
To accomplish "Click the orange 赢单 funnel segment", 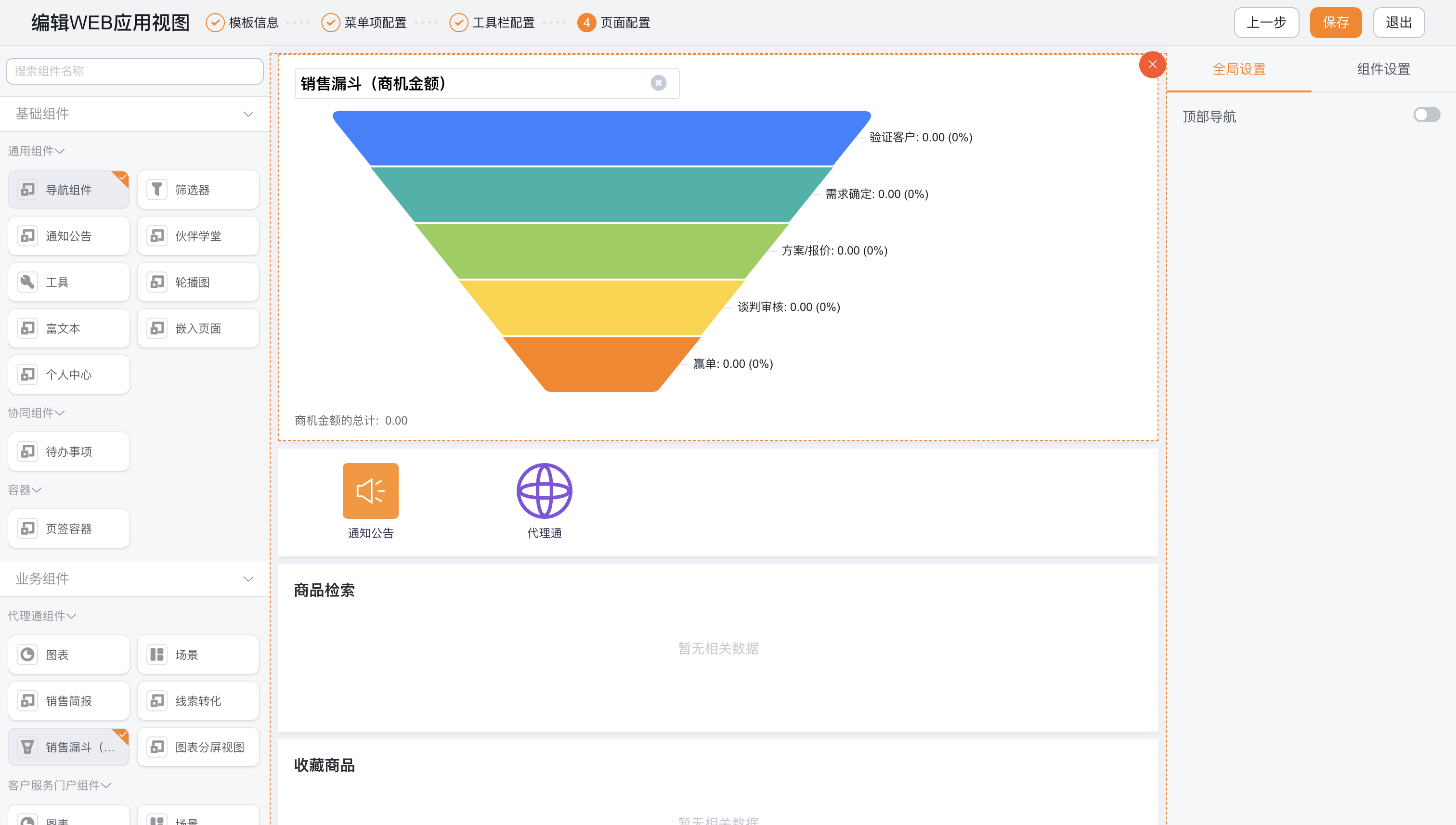I will click(601, 364).
